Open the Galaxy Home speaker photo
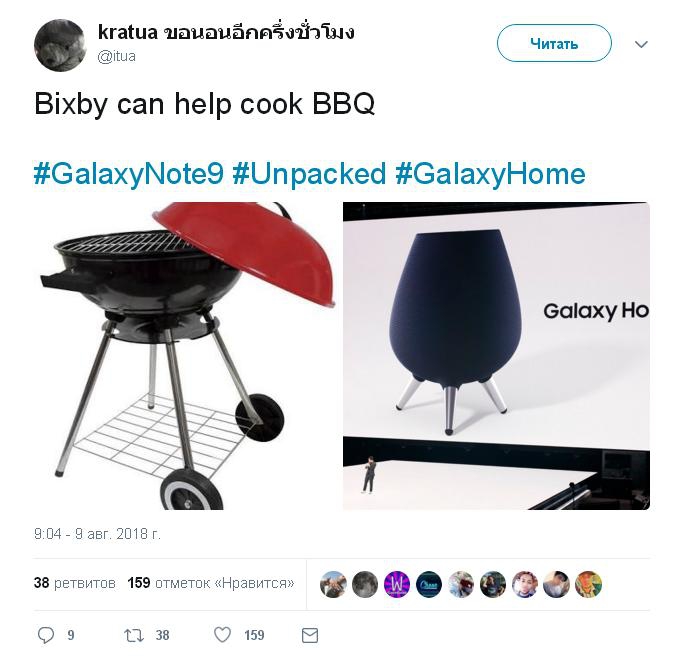684x658 pixels. (496, 356)
